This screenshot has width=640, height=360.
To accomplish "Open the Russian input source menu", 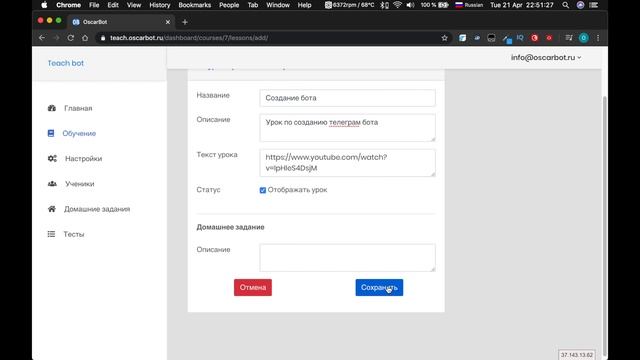I will click(469, 5).
